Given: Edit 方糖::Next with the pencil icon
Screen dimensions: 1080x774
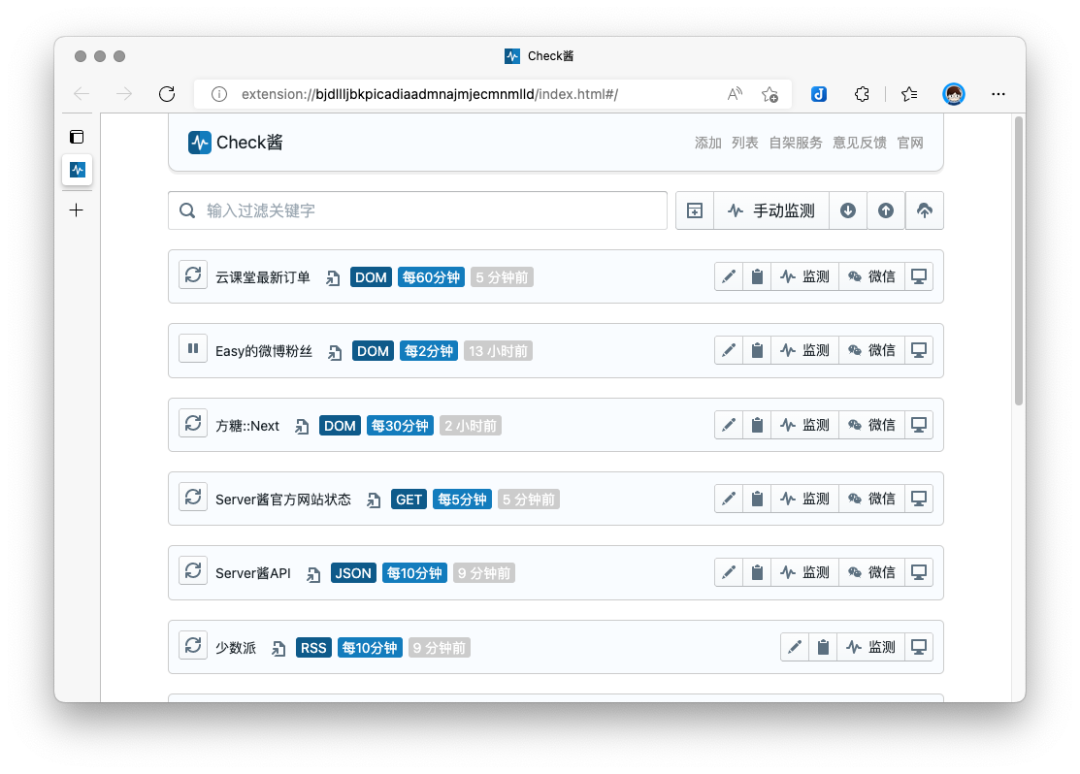Looking at the screenshot, I should pyautogui.click(x=729, y=425).
